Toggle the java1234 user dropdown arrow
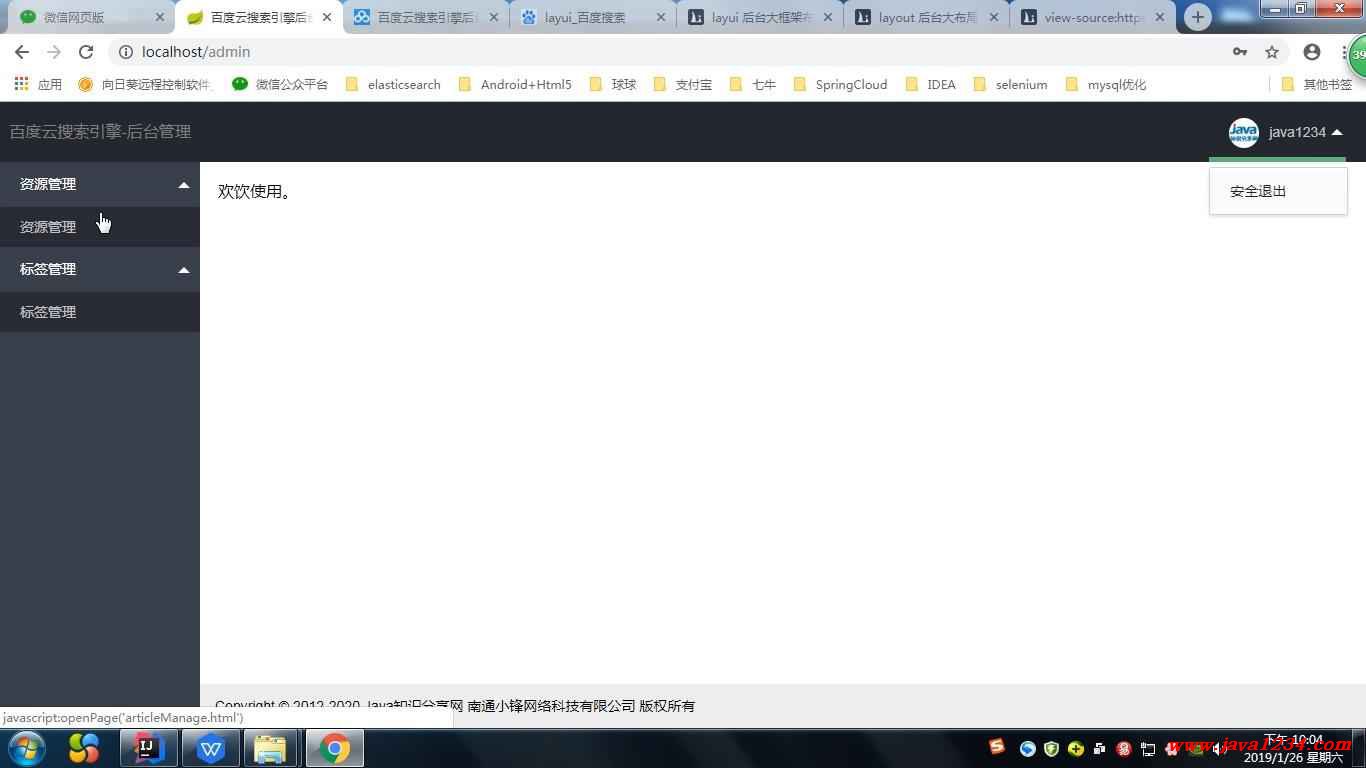Image resolution: width=1366 pixels, height=768 pixels. click(1337, 132)
